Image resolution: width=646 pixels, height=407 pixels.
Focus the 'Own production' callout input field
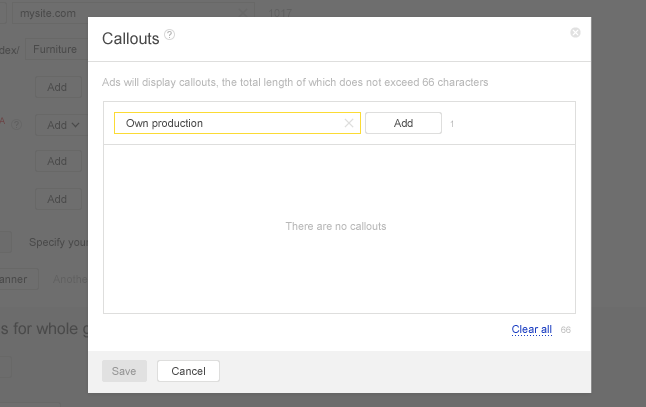point(230,123)
